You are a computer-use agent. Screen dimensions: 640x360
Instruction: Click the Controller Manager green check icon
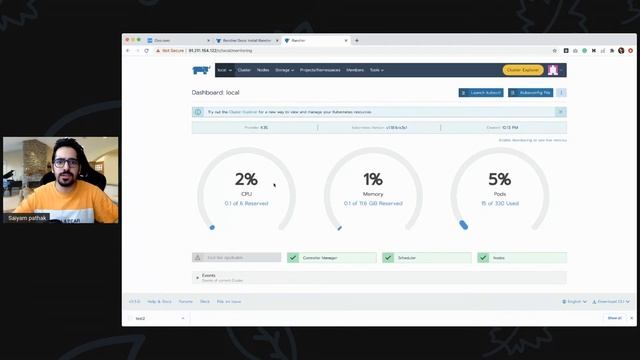[293, 258]
